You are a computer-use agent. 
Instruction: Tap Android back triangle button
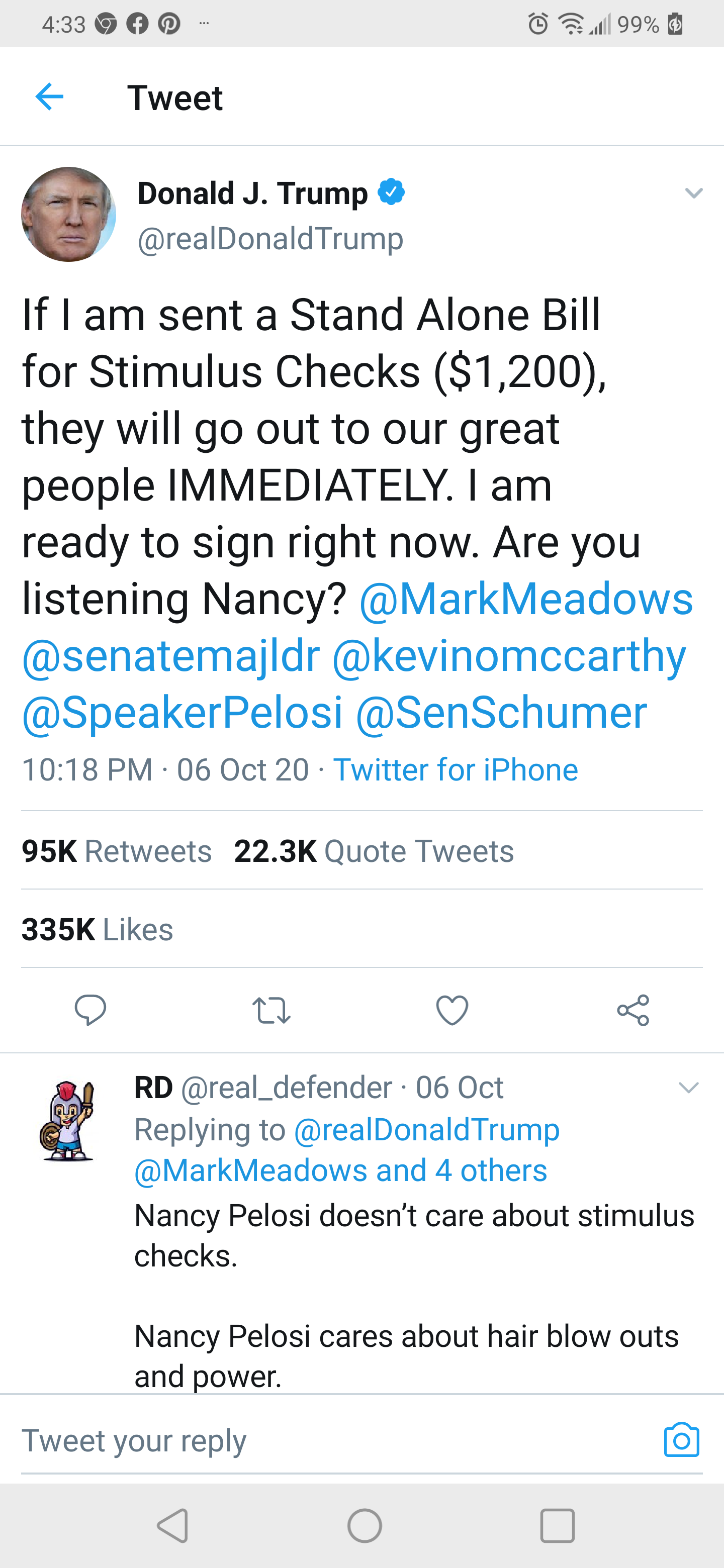click(173, 1525)
